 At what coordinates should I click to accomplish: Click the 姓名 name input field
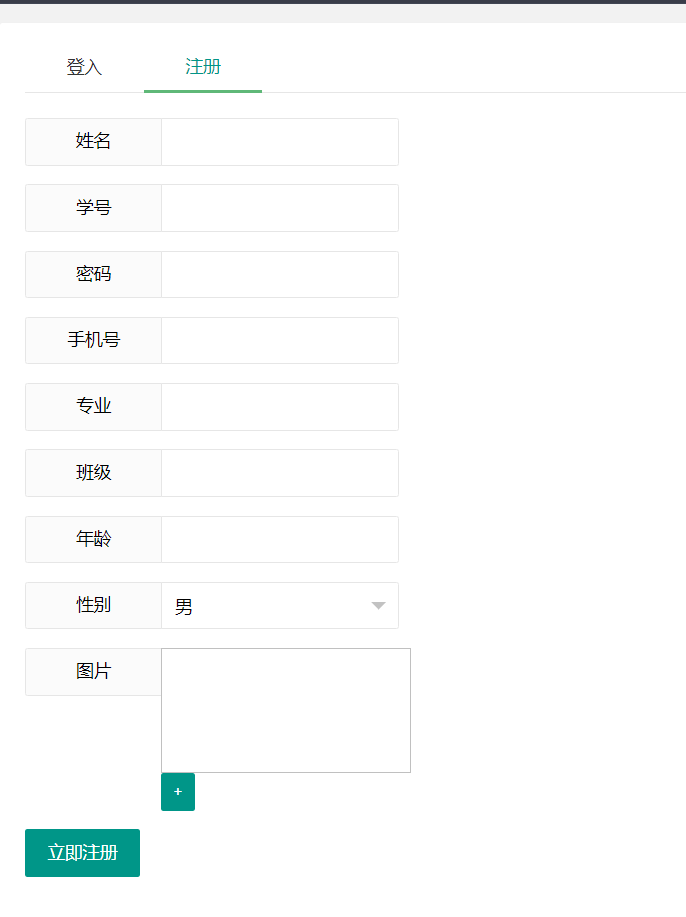(279, 141)
